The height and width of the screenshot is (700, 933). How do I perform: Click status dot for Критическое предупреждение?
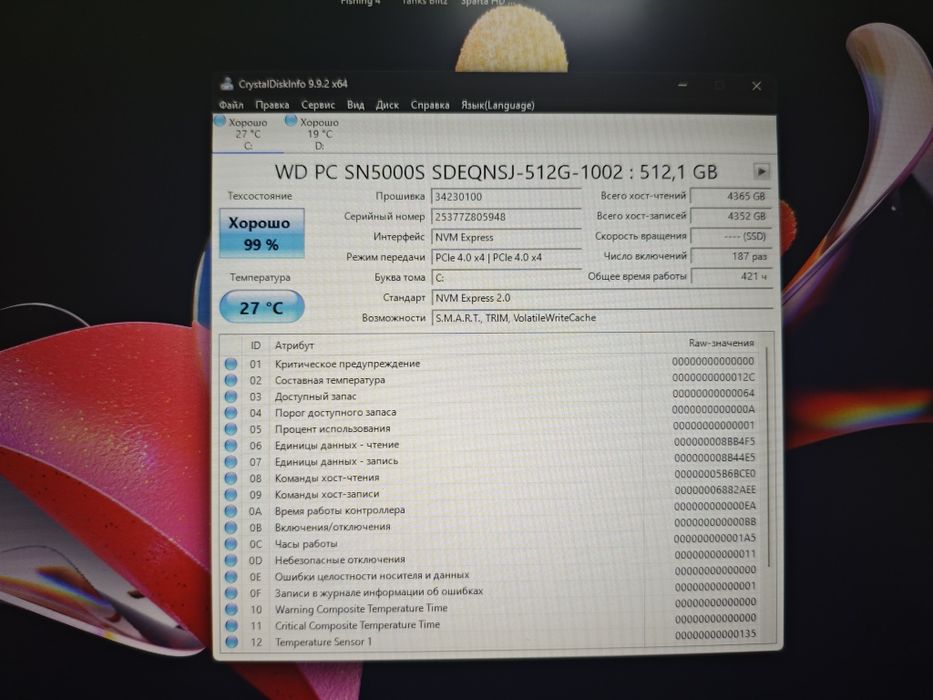click(231, 364)
